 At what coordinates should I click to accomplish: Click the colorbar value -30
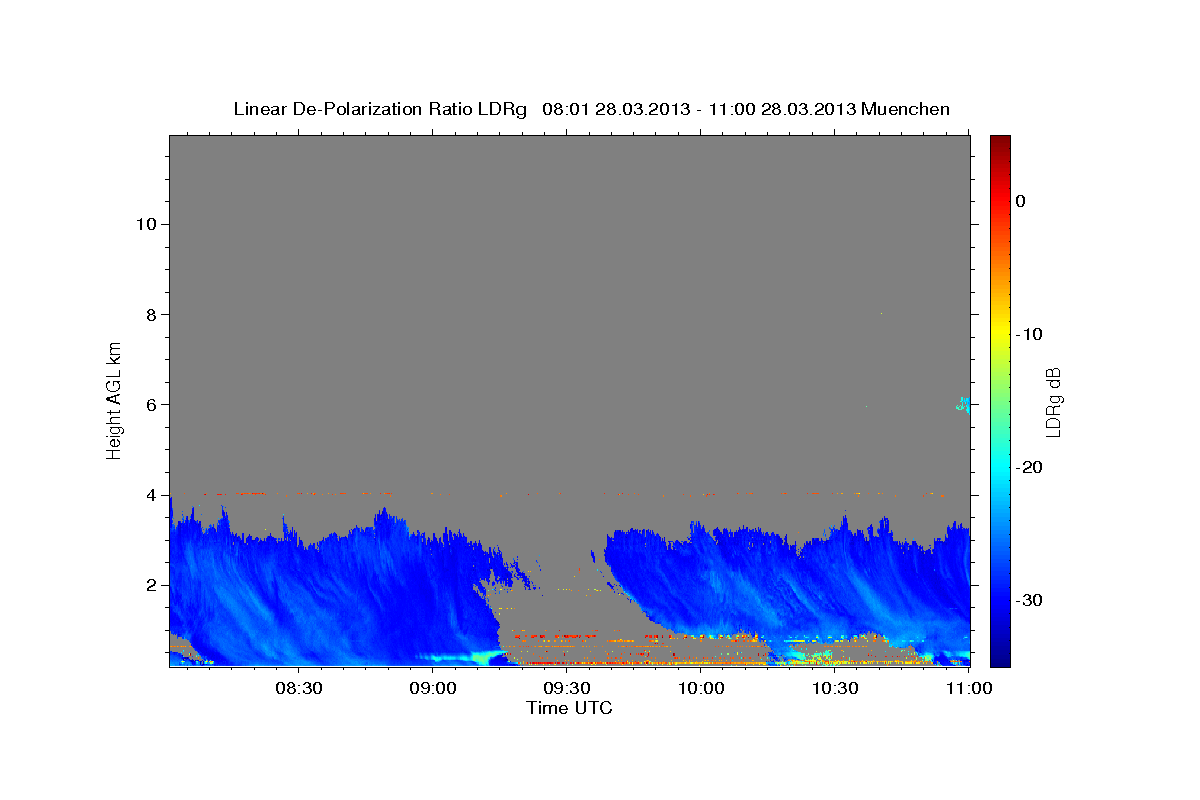click(1029, 600)
